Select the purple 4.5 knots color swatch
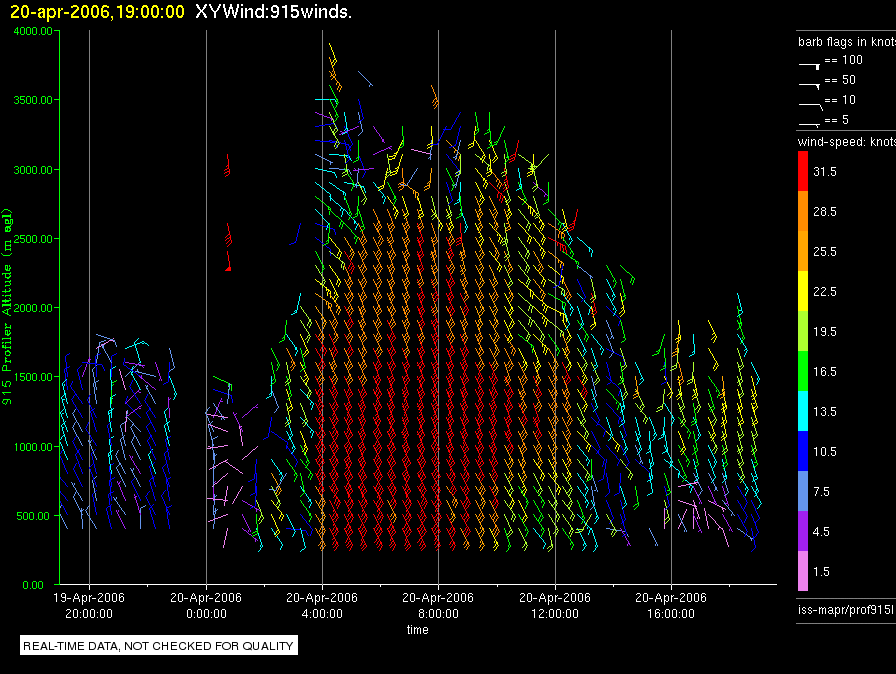The height and width of the screenshot is (674, 896). pyautogui.click(x=803, y=531)
